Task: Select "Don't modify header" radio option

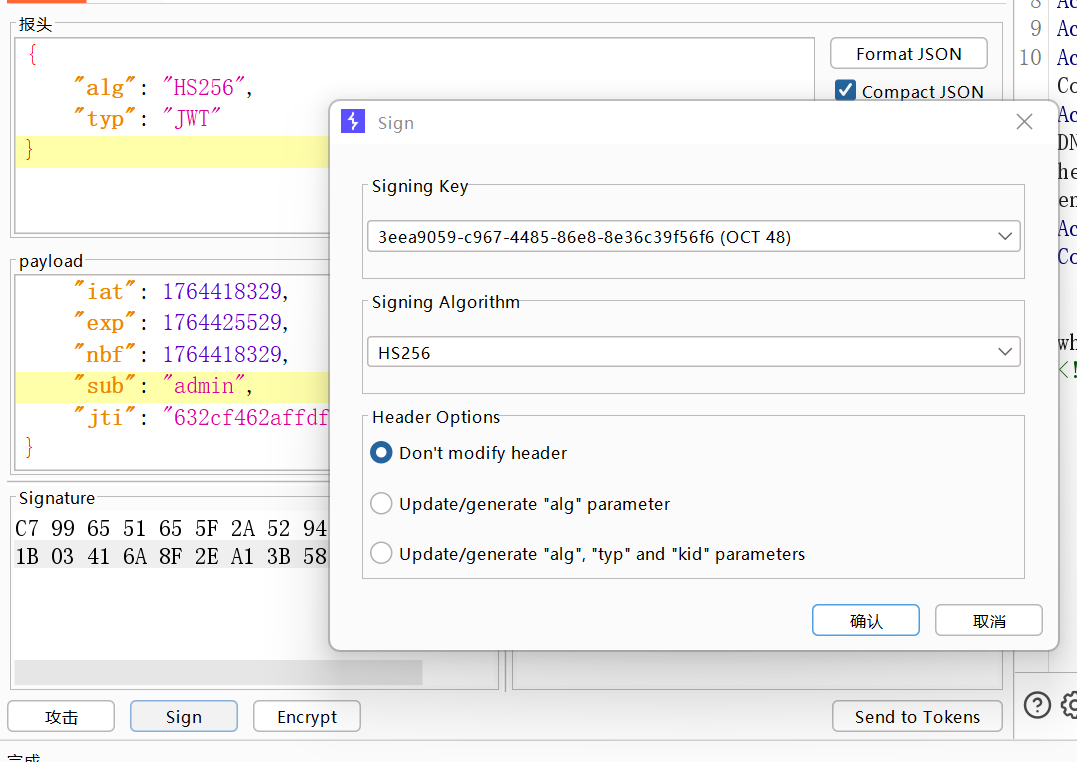Action: [x=381, y=453]
